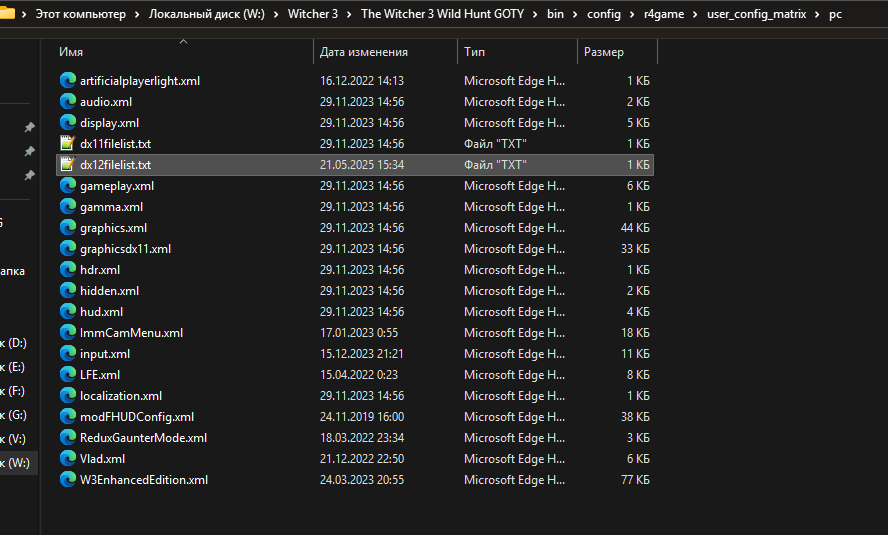Open the chevron dropdown after Witcher 3
The width and height of the screenshot is (888, 535).
(349, 14)
